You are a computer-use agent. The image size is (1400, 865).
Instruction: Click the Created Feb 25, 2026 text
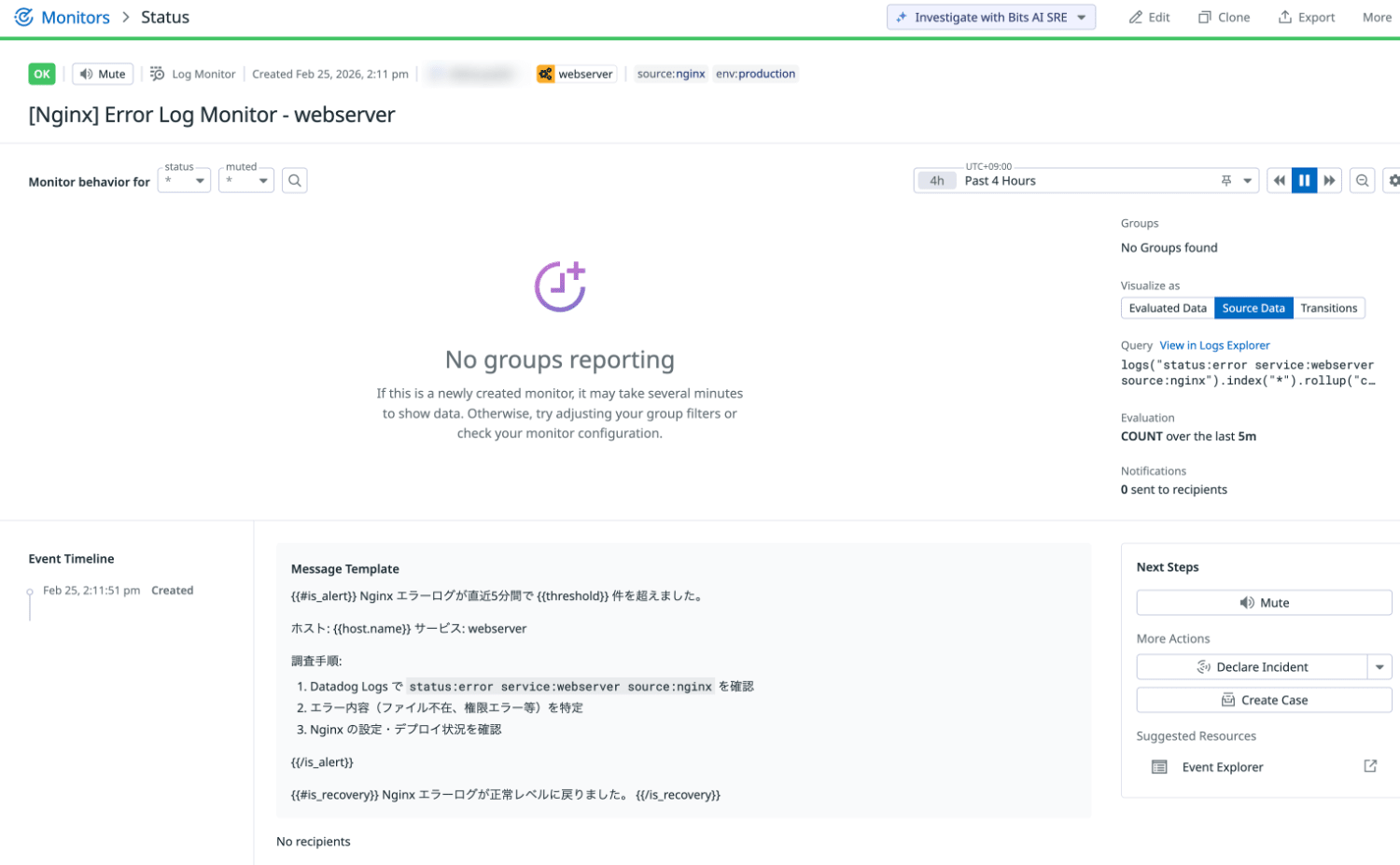pyautogui.click(x=330, y=74)
